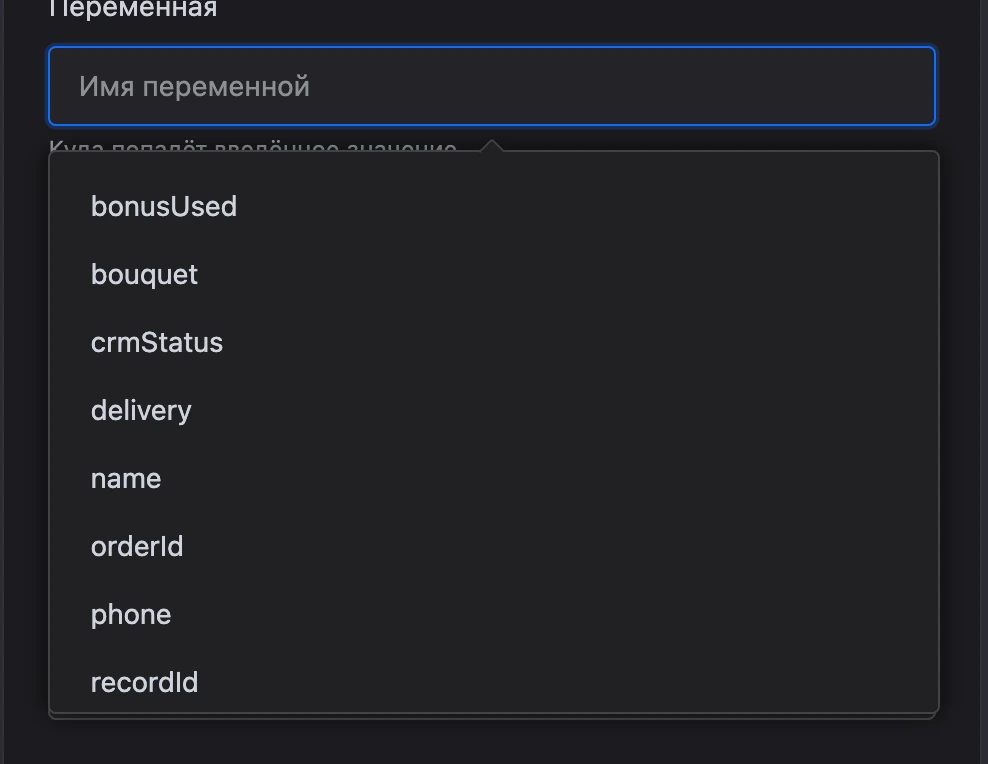Use delivery as the variable name

pyautogui.click(x=493, y=411)
